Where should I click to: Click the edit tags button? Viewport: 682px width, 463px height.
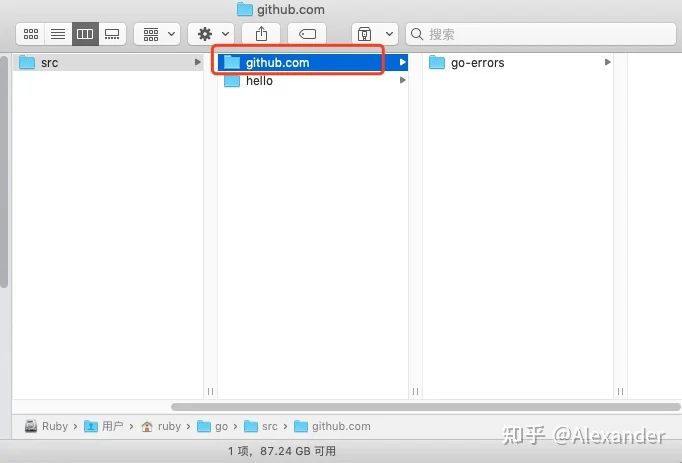(x=307, y=34)
